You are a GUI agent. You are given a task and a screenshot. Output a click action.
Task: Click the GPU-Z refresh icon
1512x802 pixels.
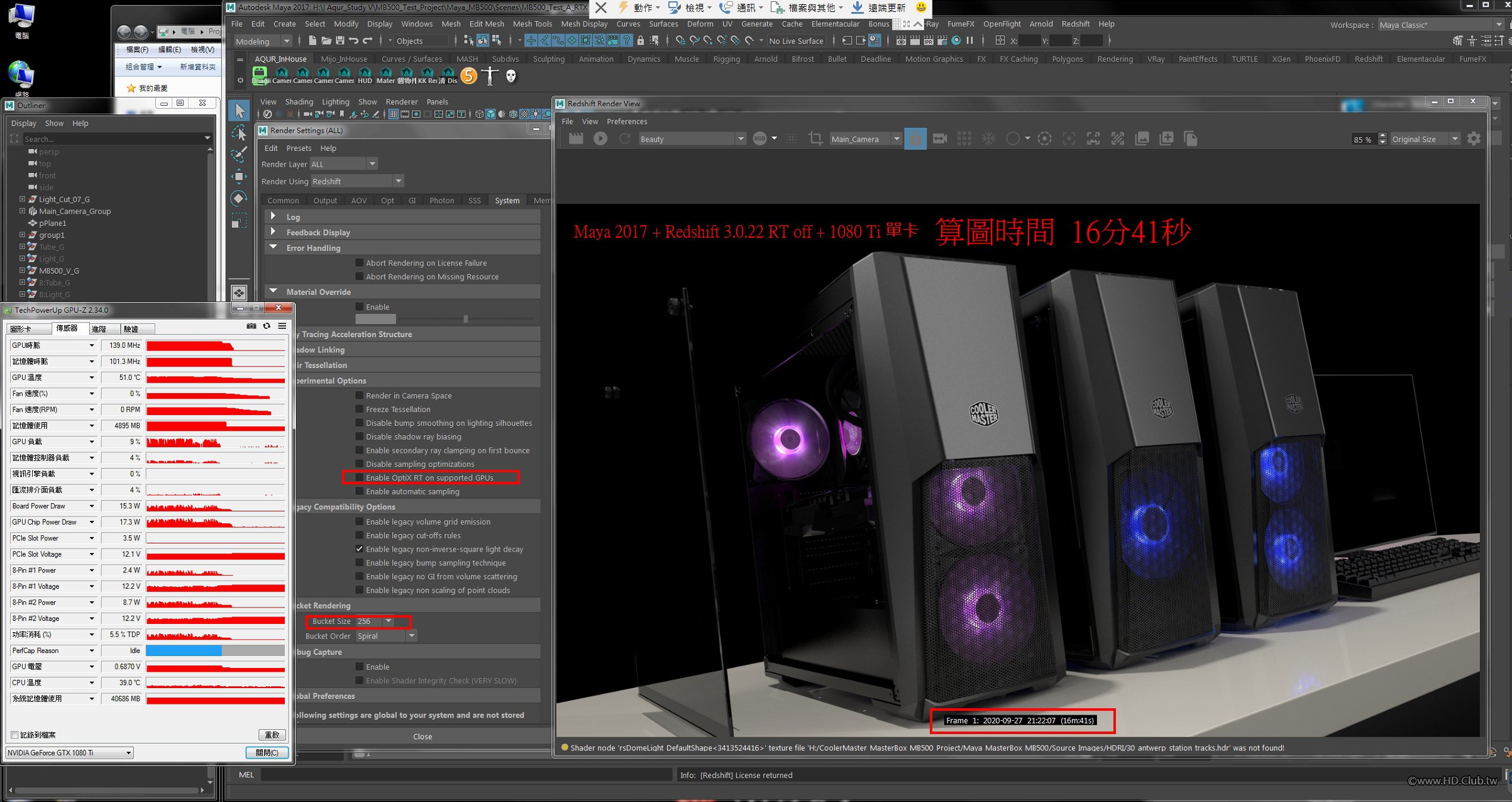[x=267, y=326]
